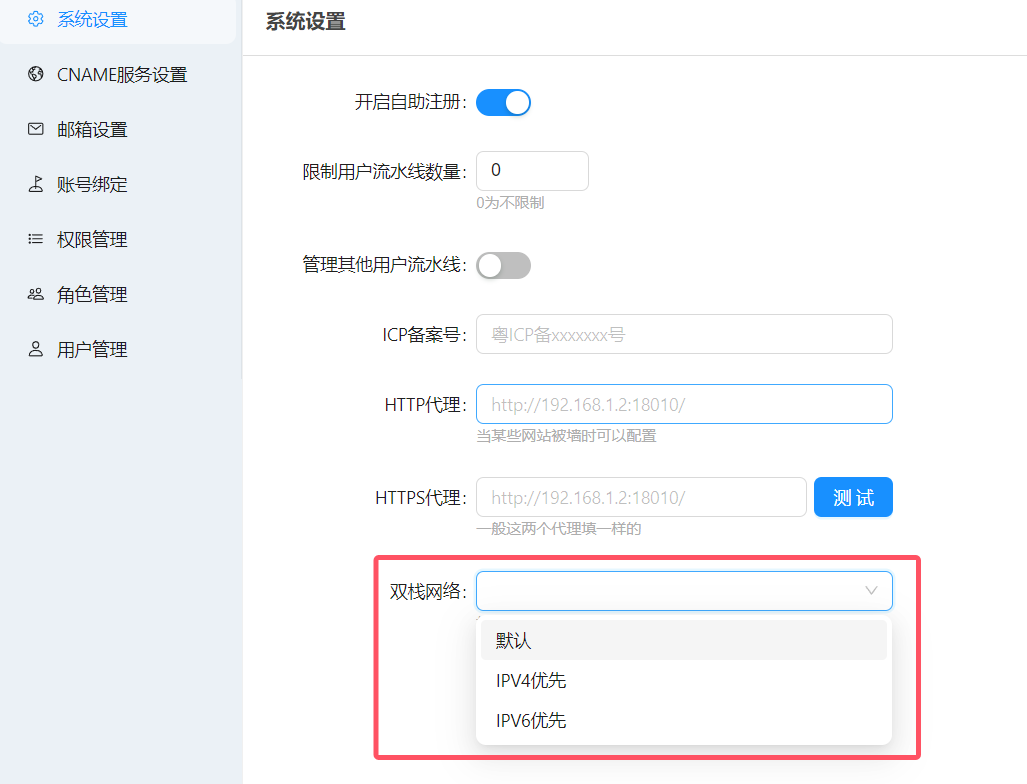The image size is (1027, 784).
Task: Click the group icon for 角色管理
Action: [36, 294]
